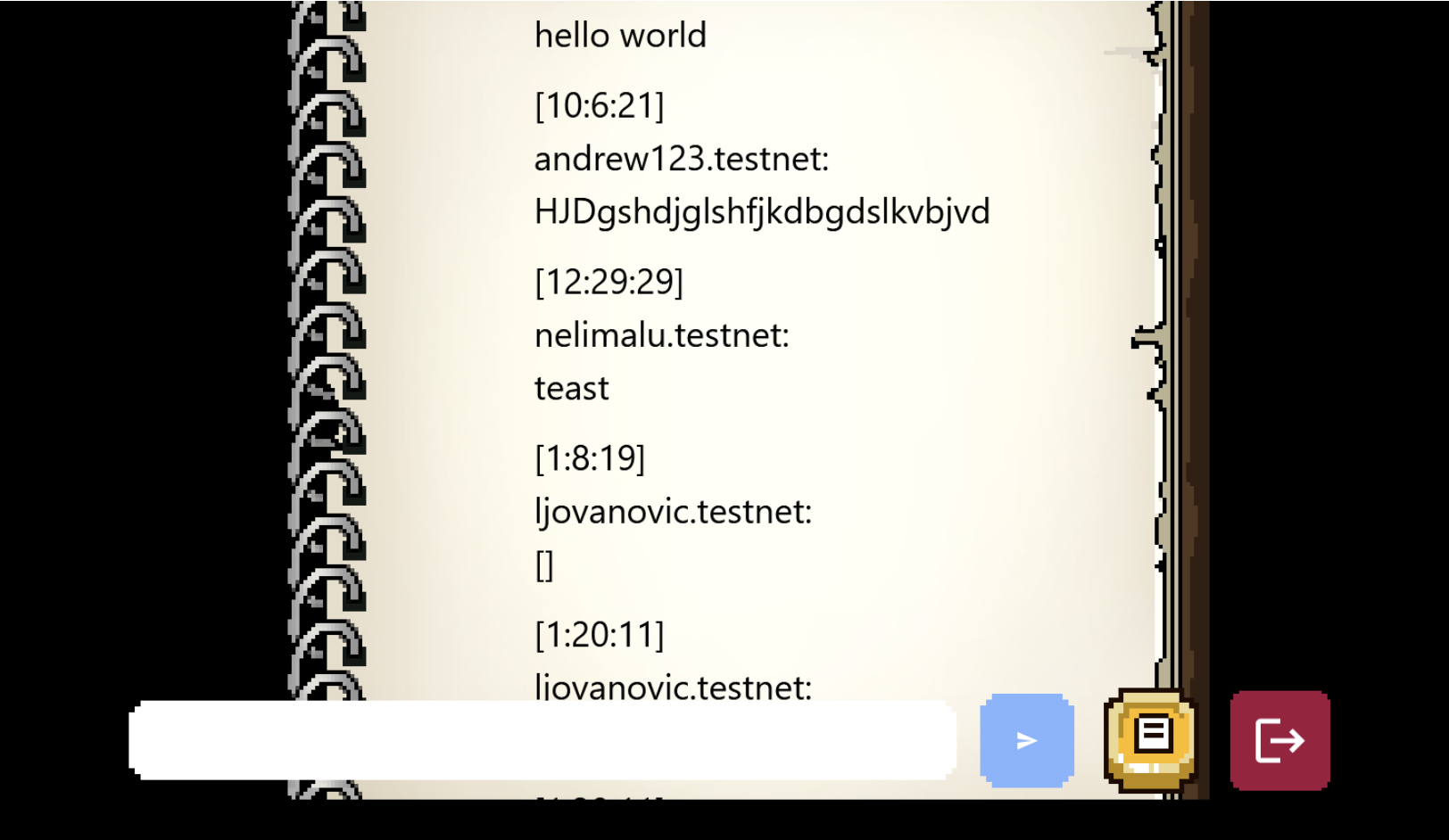
Task: Click the [] message from ljovanovic
Action: (544, 564)
